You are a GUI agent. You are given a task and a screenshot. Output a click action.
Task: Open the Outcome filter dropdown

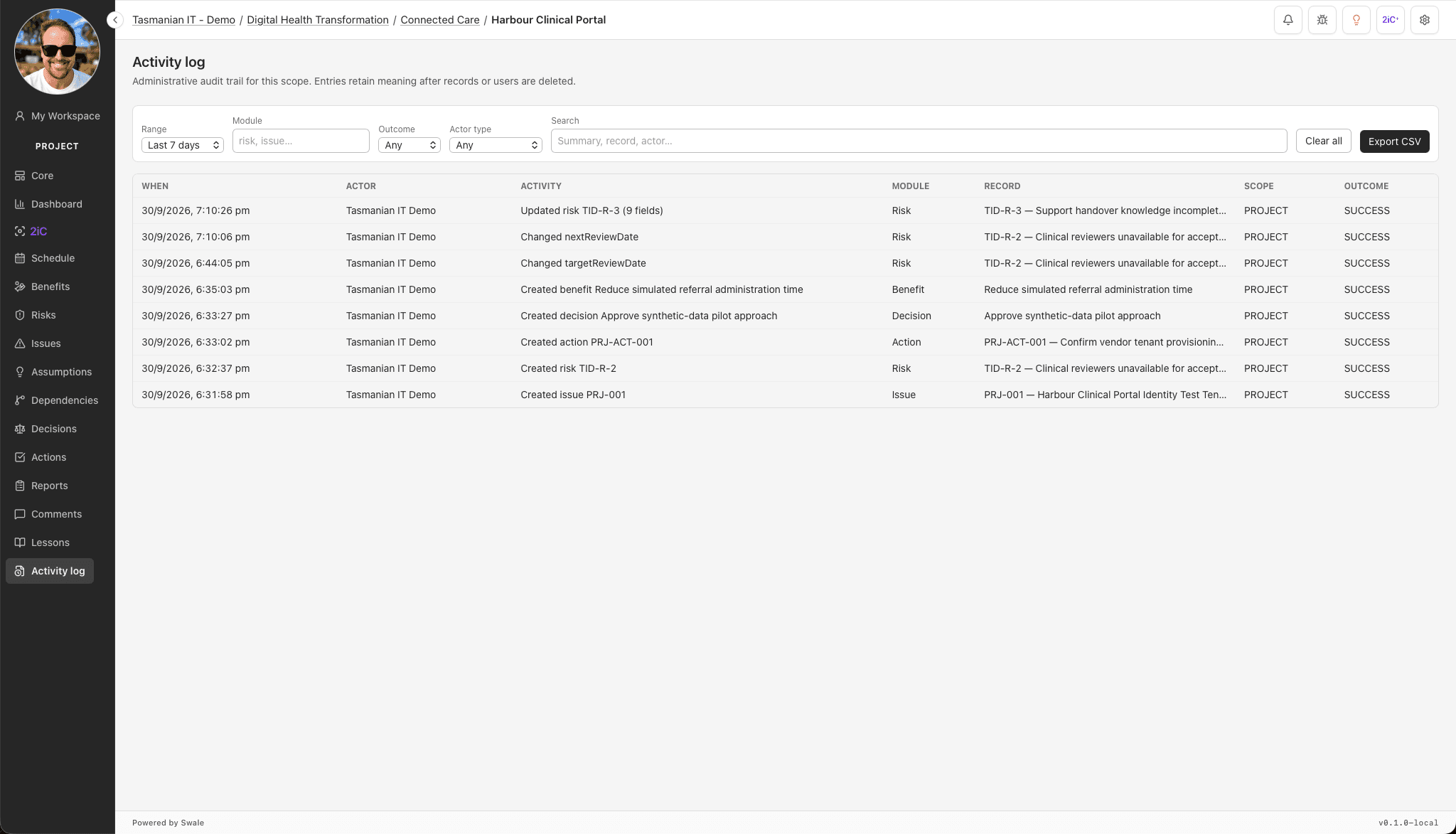(x=409, y=145)
